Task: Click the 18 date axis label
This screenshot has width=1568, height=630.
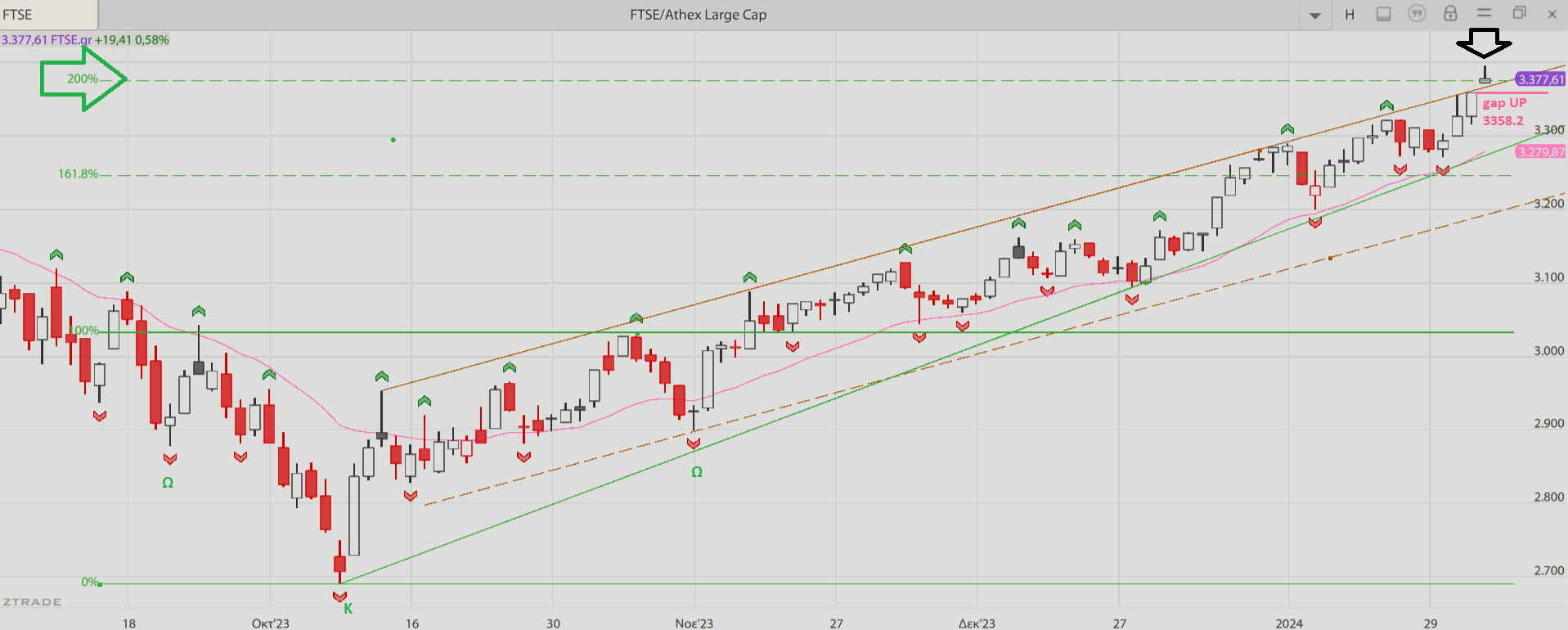Action: (129, 623)
